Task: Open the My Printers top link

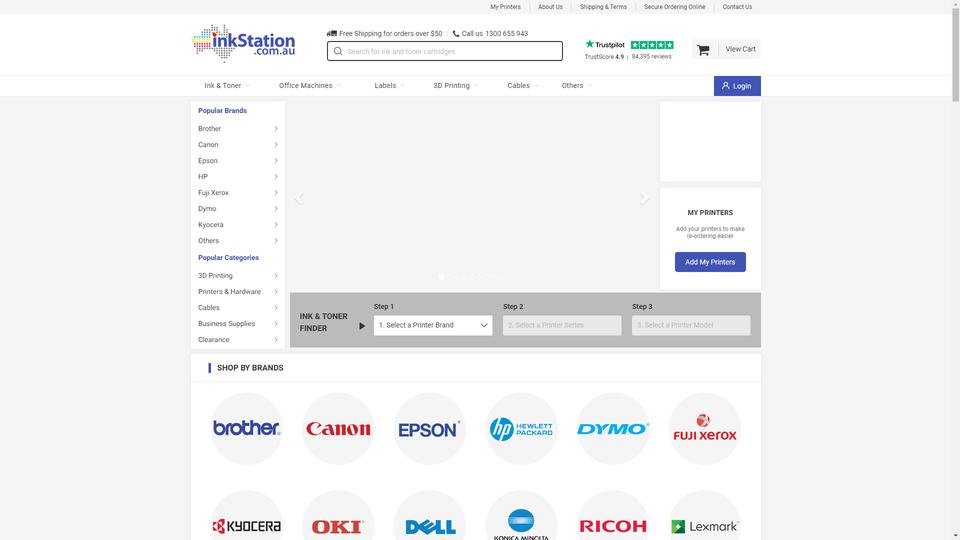Action: [505, 7]
